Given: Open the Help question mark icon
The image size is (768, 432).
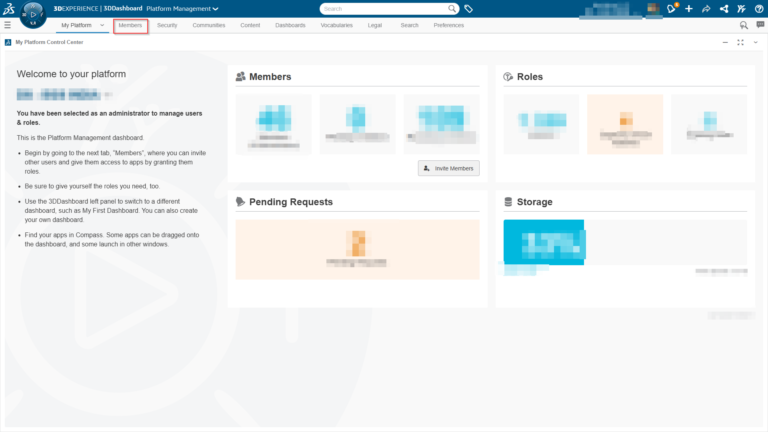Looking at the screenshot, I should point(759,8).
